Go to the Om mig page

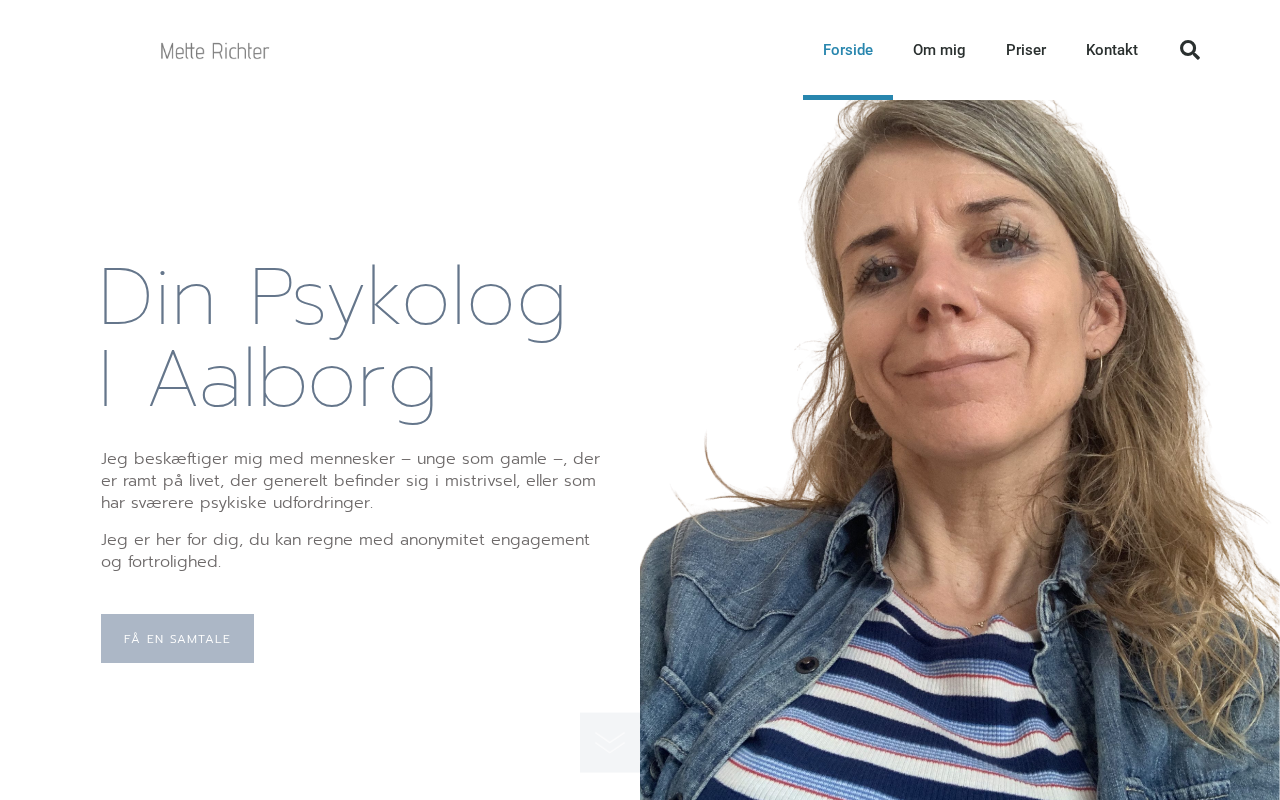pyautogui.click(x=939, y=50)
